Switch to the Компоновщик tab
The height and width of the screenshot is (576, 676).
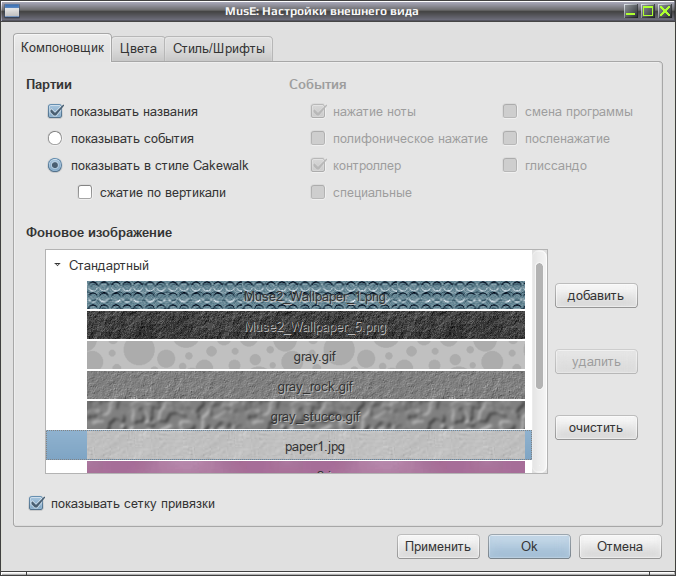63,47
